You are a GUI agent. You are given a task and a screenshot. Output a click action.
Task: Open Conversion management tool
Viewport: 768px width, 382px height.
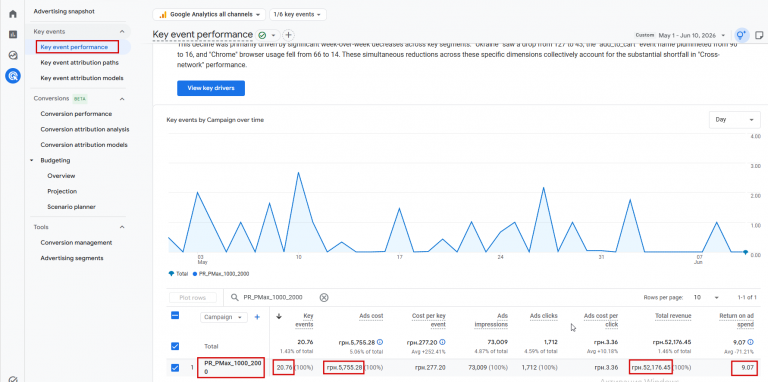pos(76,242)
